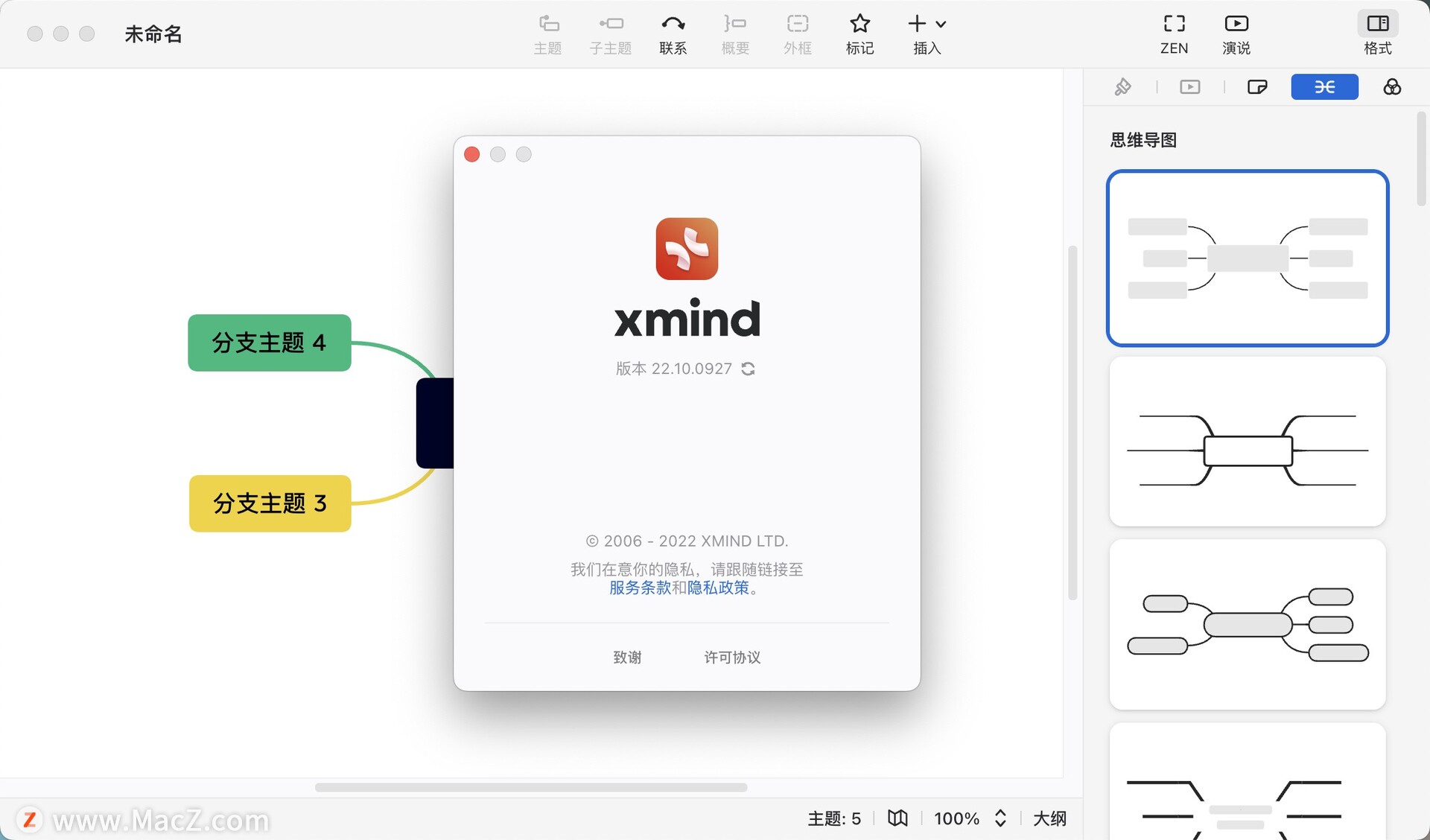
Task: Click the canvas vertical scrollbar
Action: point(1072,422)
